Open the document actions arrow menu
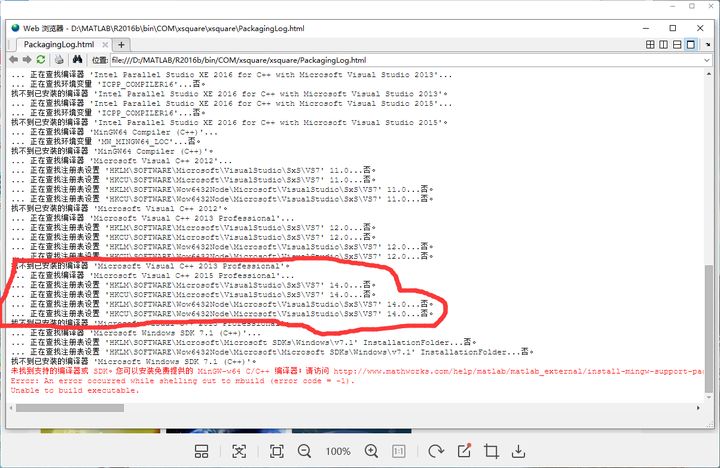 (x=708, y=45)
